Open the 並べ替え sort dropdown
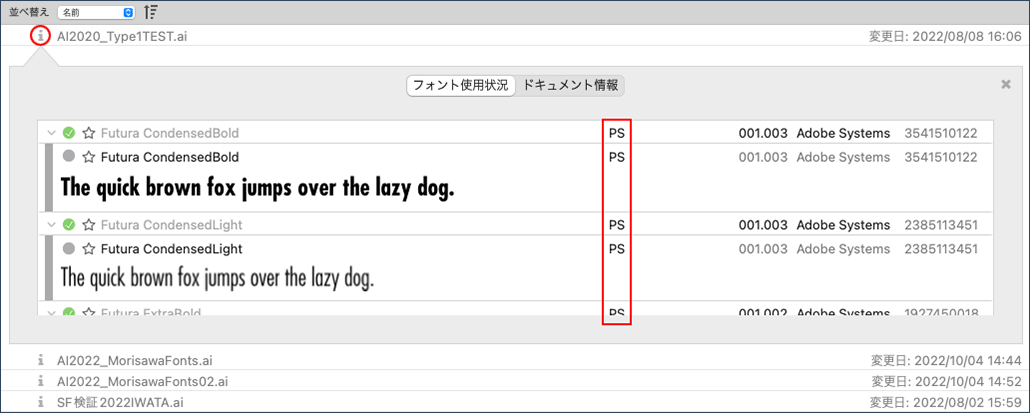The height and width of the screenshot is (413, 1030). [95, 12]
